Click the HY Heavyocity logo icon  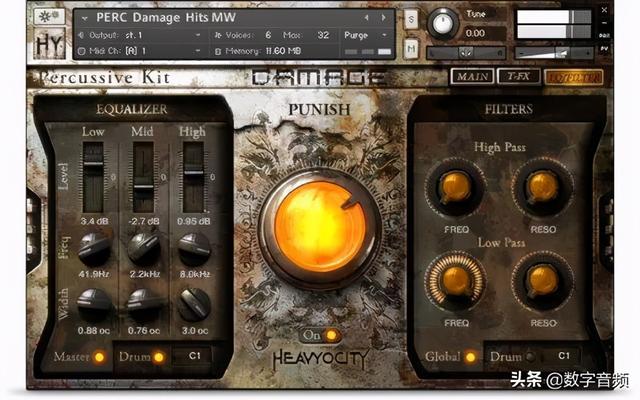(49, 44)
